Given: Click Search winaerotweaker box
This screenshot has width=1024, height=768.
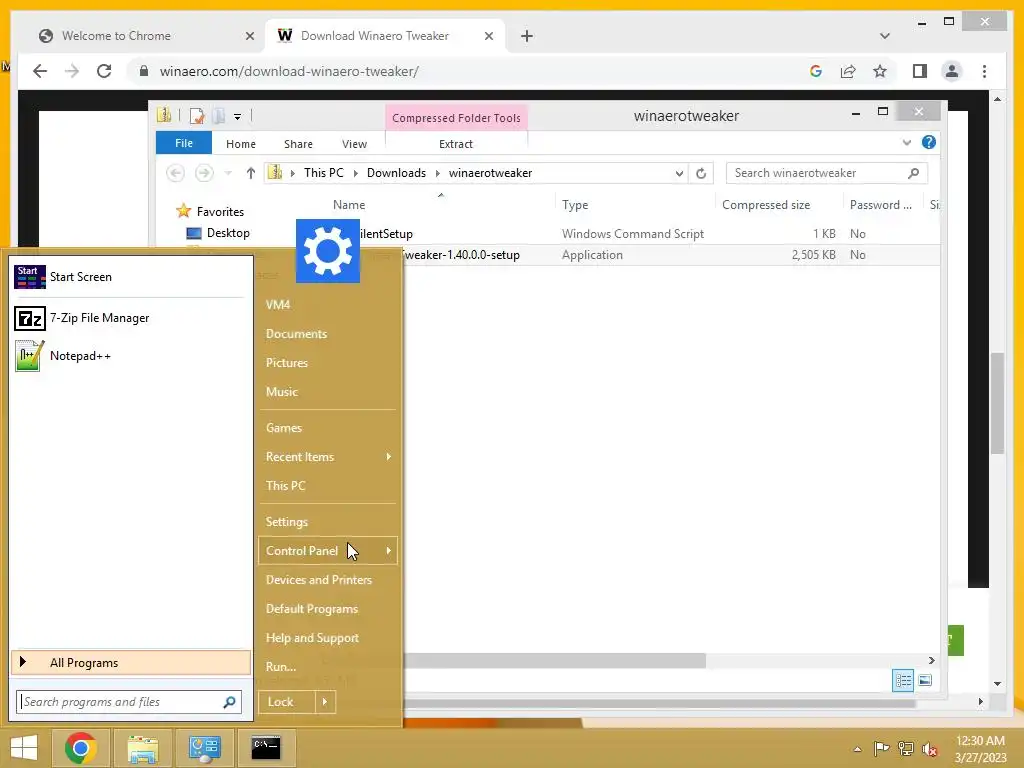Looking at the screenshot, I should (x=826, y=173).
